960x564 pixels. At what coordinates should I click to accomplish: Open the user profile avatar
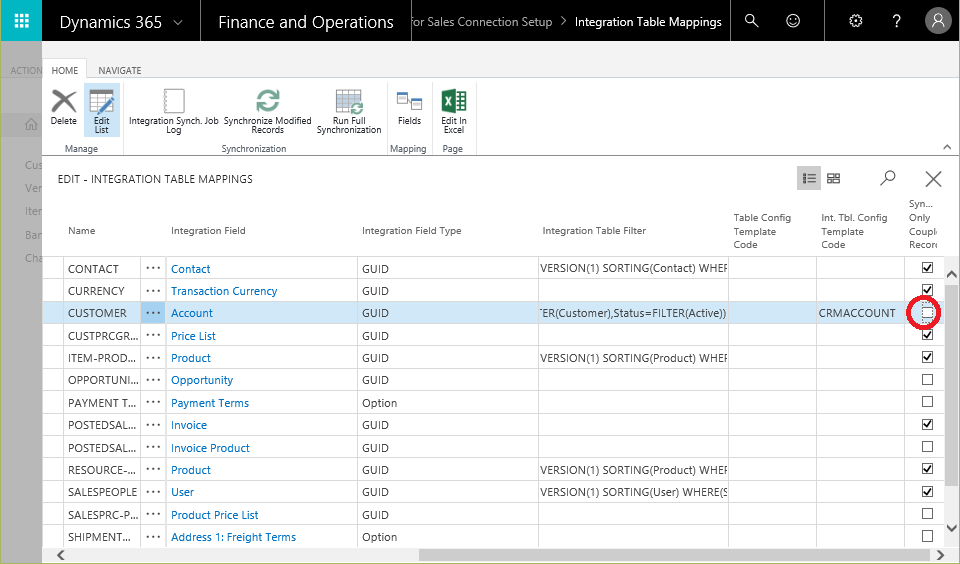click(x=938, y=21)
